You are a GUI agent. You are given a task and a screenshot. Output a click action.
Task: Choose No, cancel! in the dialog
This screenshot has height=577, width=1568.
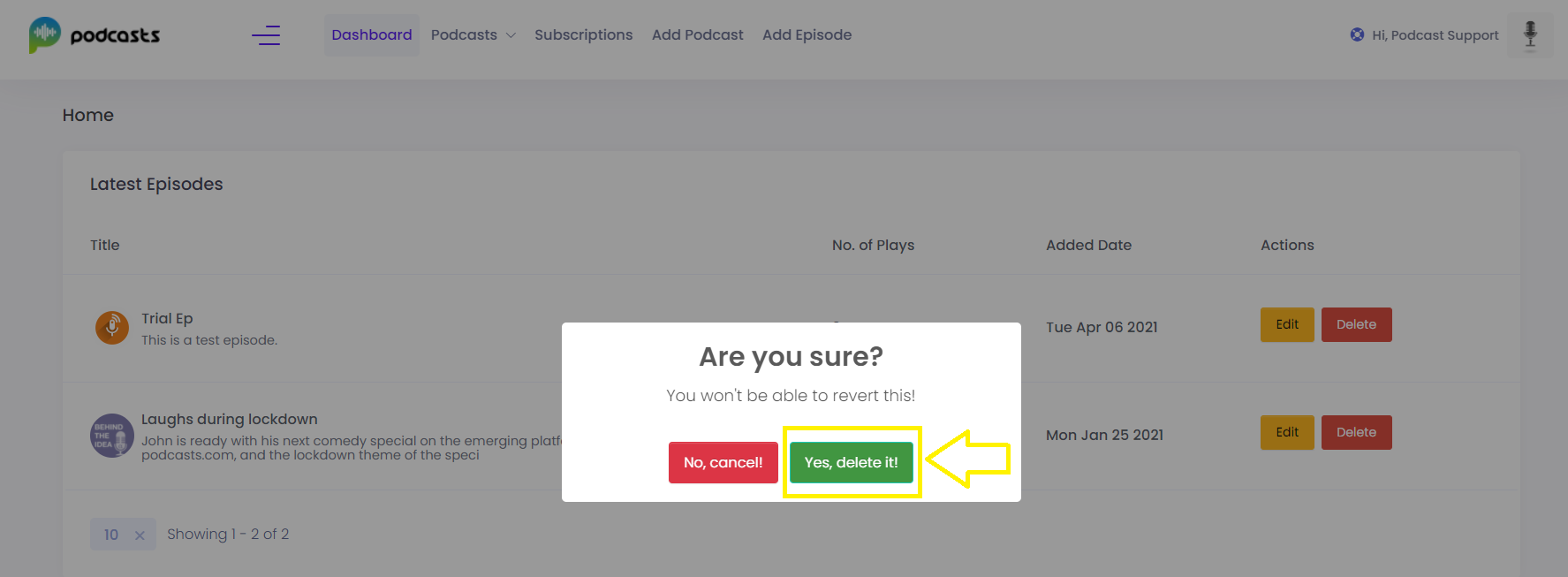point(723,462)
